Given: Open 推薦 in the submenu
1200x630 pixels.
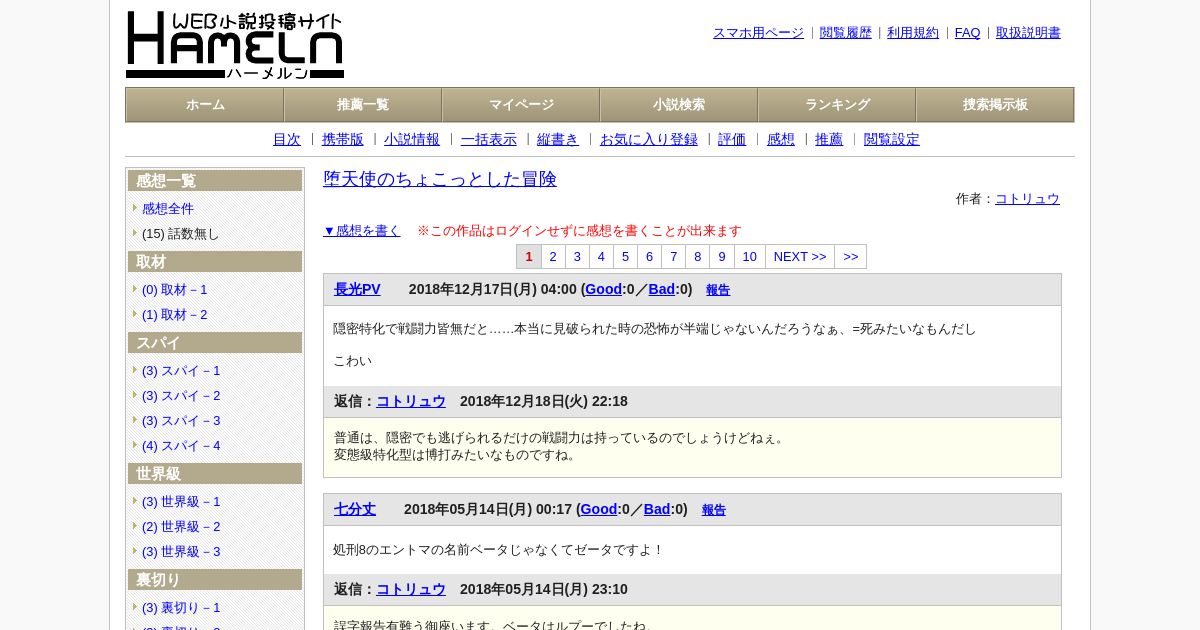Looking at the screenshot, I should 829,140.
